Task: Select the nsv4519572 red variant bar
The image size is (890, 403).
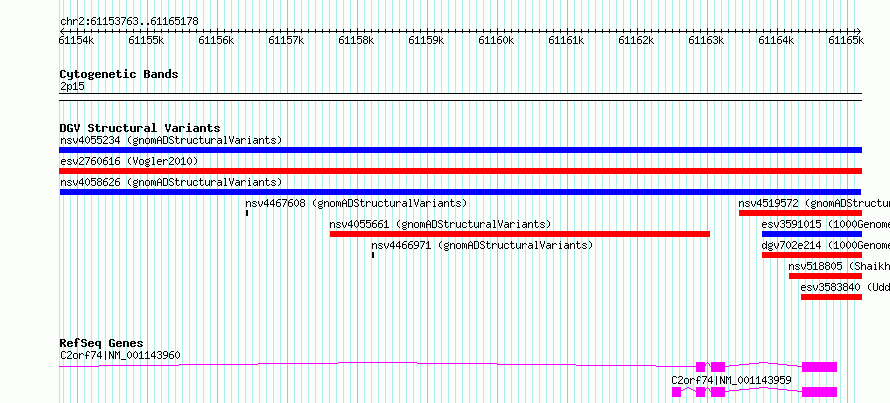Action: coord(800,213)
